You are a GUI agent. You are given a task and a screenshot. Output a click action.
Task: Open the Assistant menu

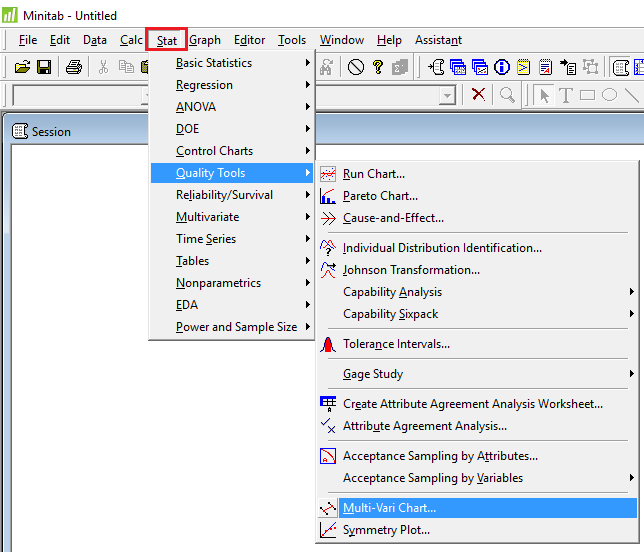438,40
